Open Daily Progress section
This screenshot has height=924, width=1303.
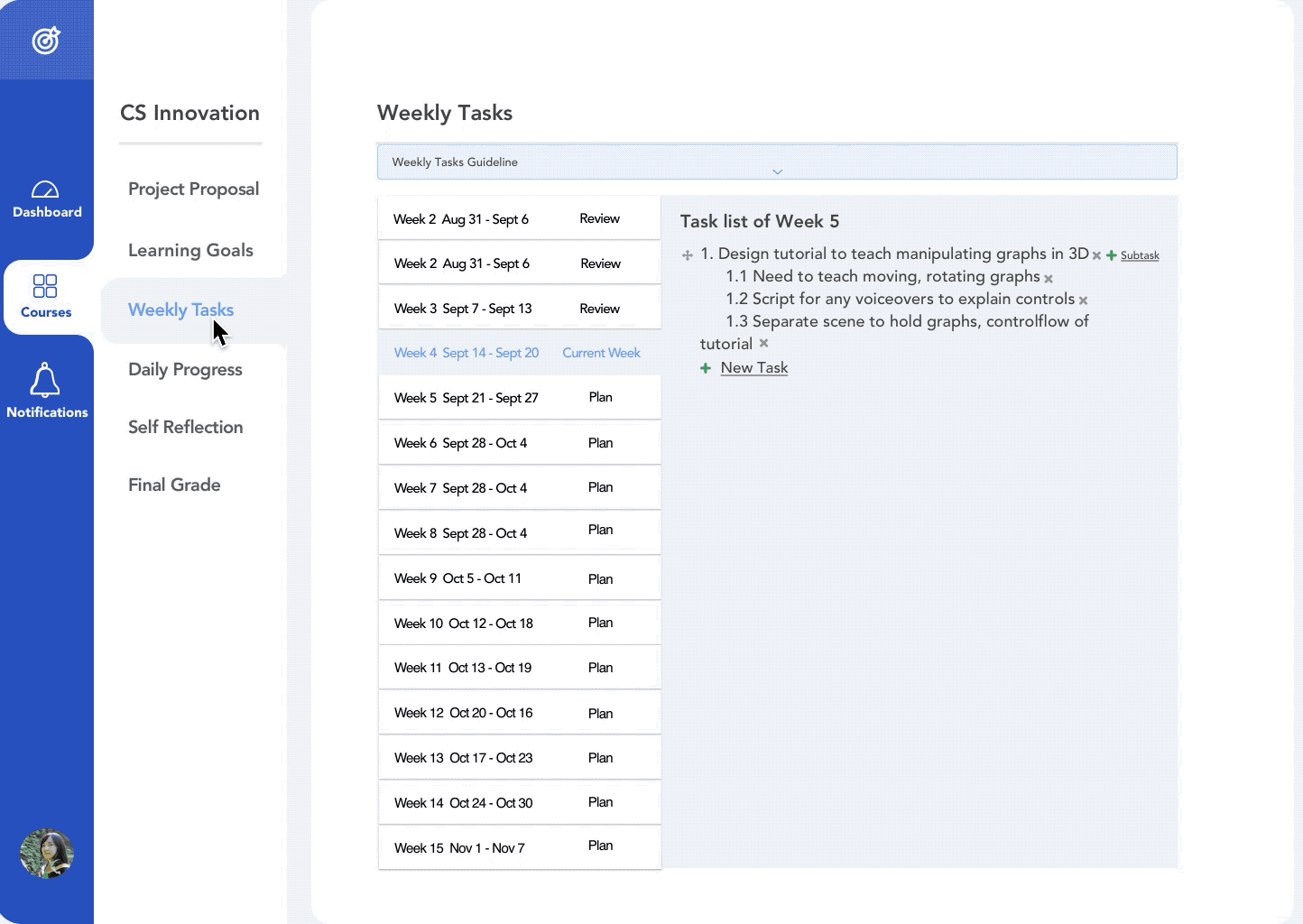(185, 369)
